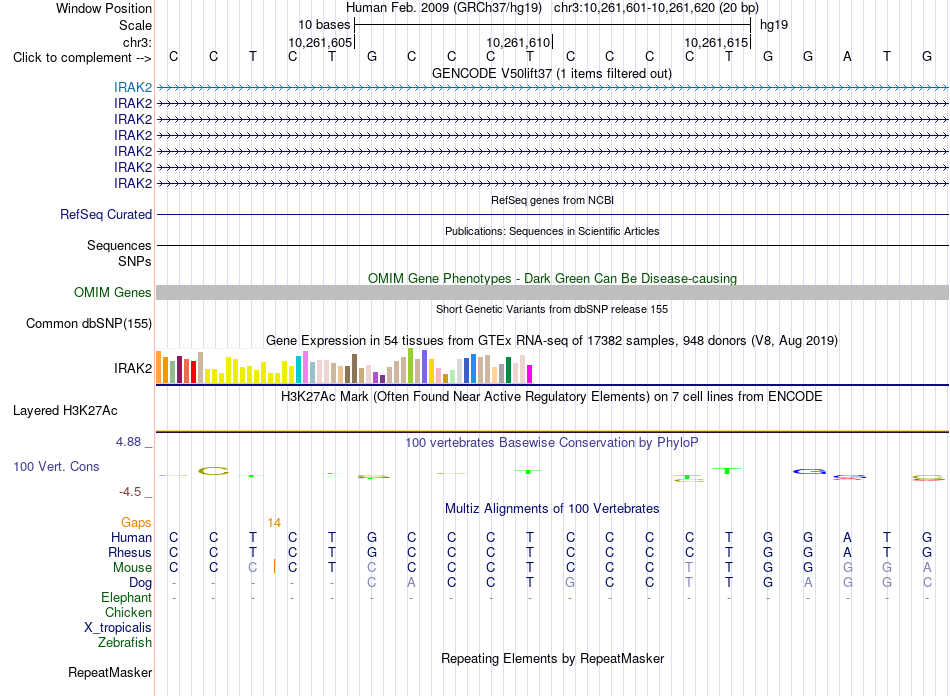Open the light-blue topmost IRAK2 transcript label

(133, 88)
